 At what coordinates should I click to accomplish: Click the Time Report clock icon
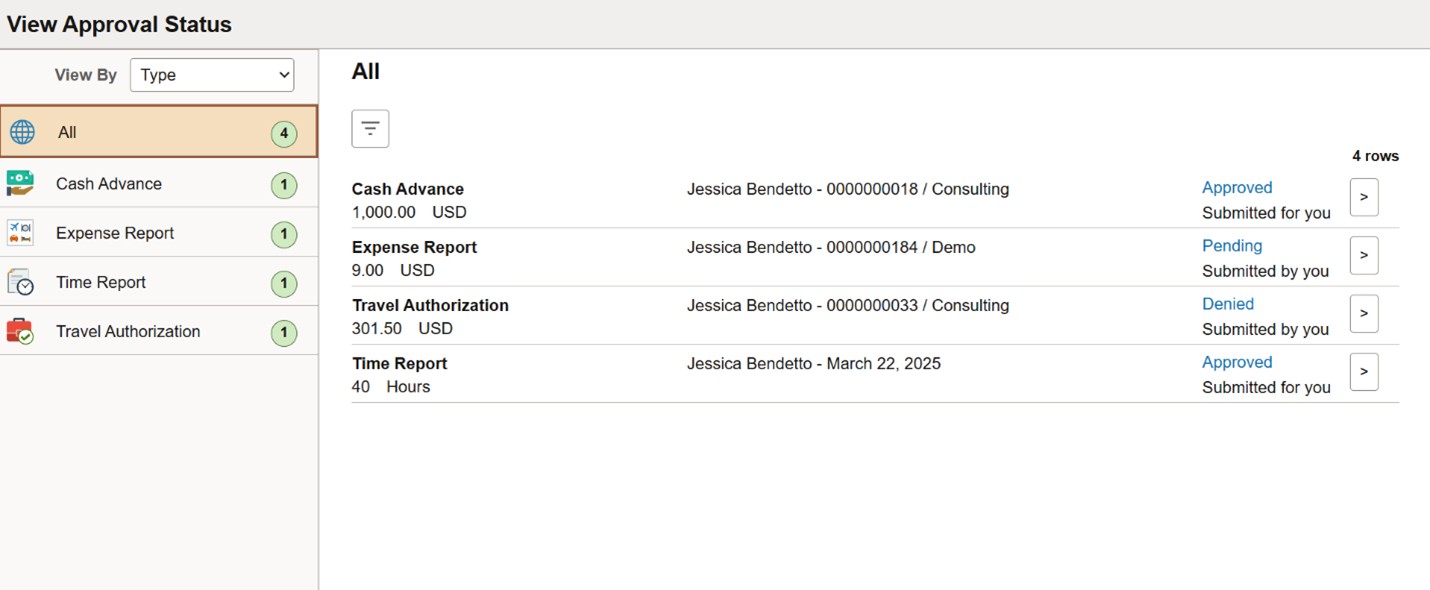20,282
